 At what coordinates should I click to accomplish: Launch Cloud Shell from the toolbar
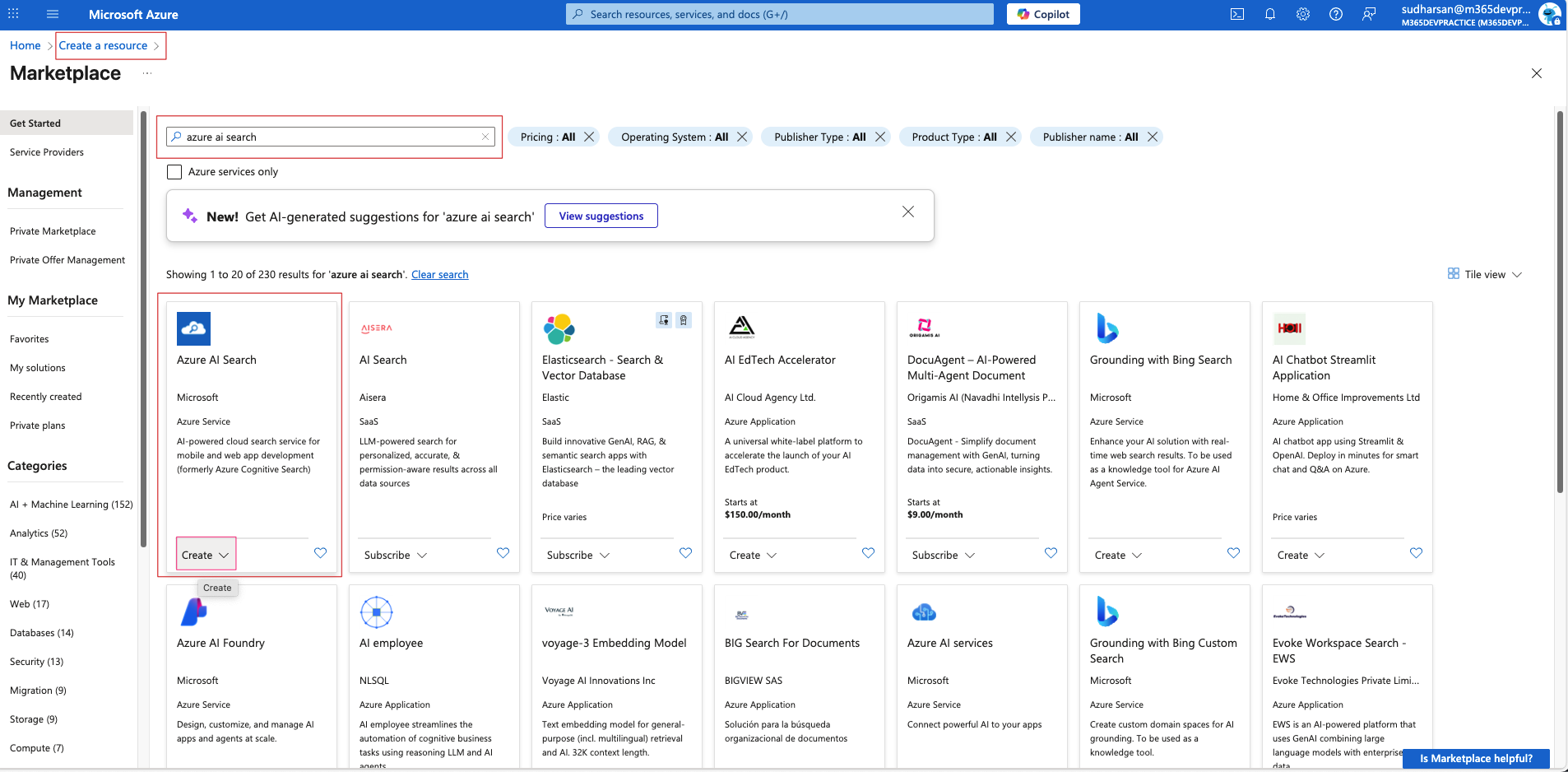tap(1237, 14)
